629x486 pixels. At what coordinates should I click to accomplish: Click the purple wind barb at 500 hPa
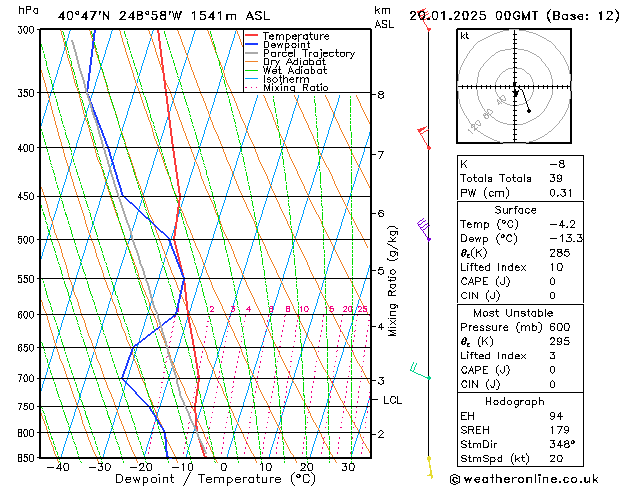coord(424,229)
